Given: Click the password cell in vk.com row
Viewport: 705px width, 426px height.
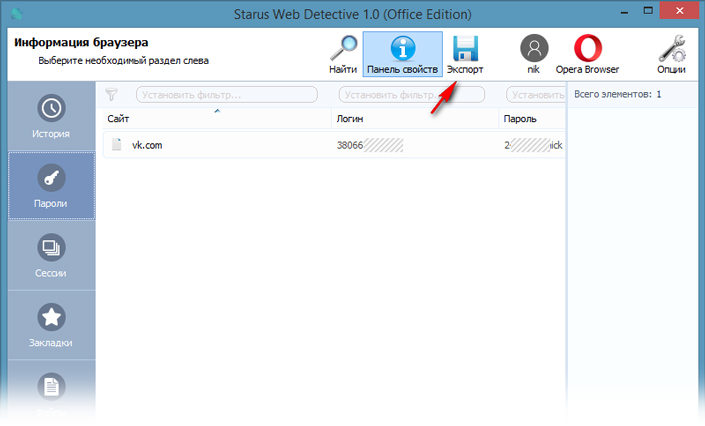Looking at the screenshot, I should click(533, 145).
